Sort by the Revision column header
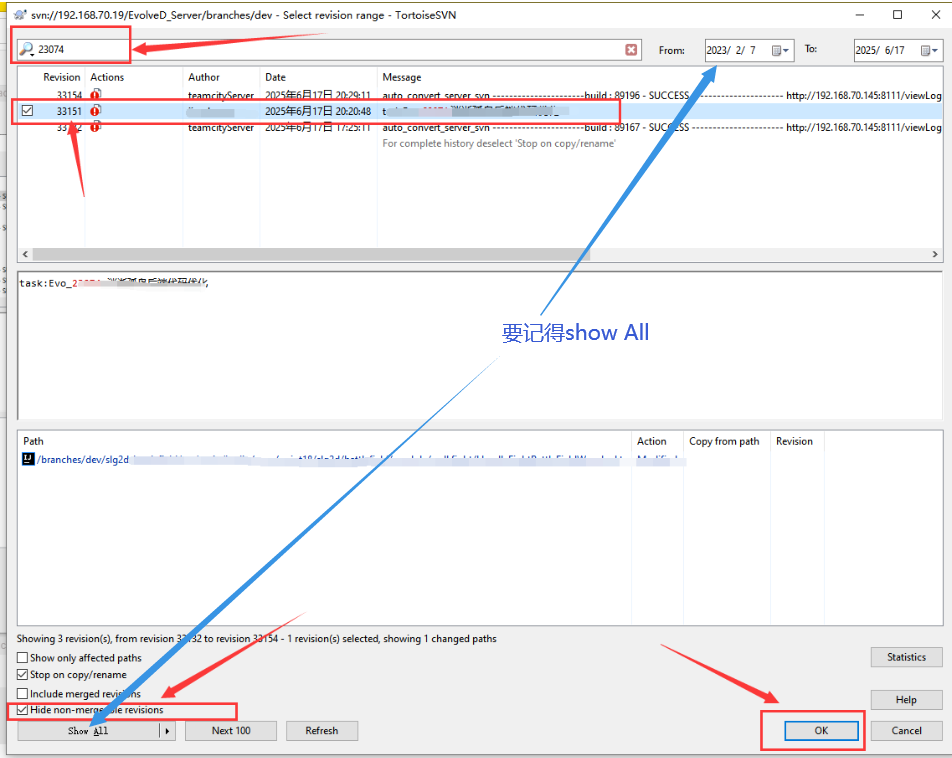952x758 pixels. pos(52,77)
